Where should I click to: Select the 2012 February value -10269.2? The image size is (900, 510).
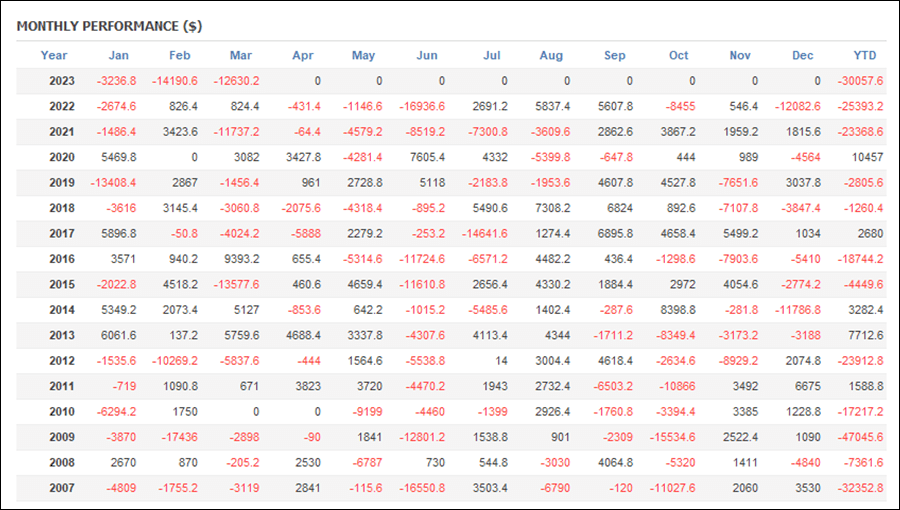(174, 361)
